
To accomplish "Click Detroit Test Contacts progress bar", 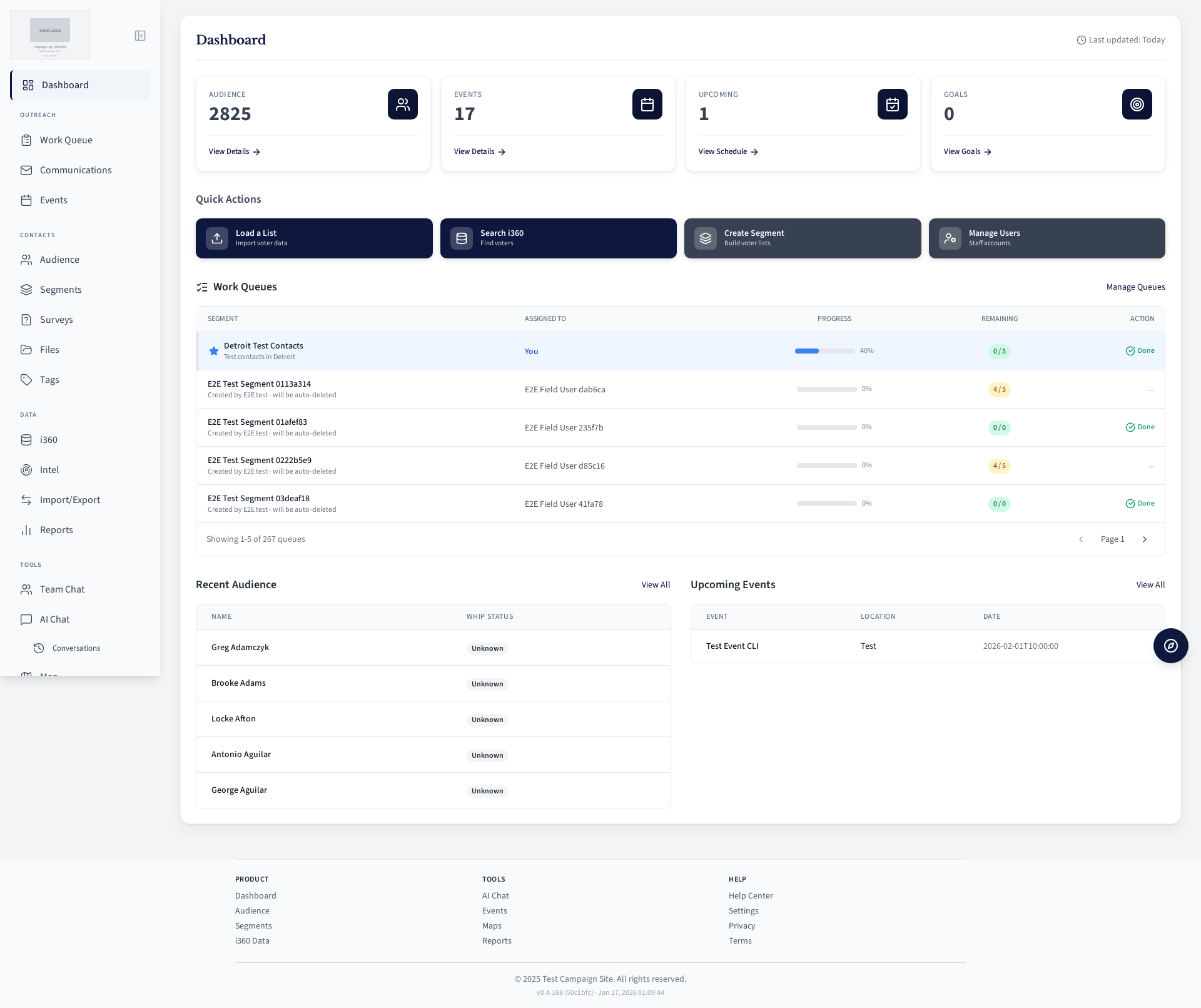I will click(824, 351).
